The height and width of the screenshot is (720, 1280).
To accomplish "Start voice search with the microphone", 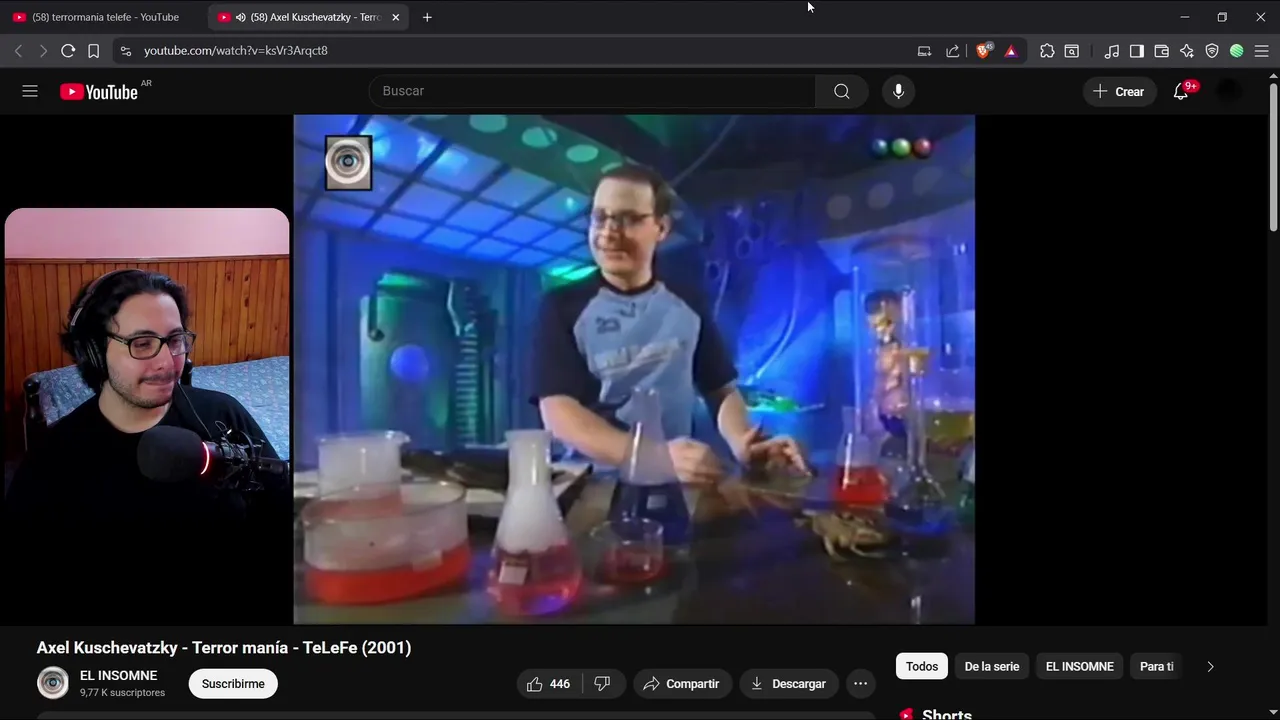I will click(898, 91).
